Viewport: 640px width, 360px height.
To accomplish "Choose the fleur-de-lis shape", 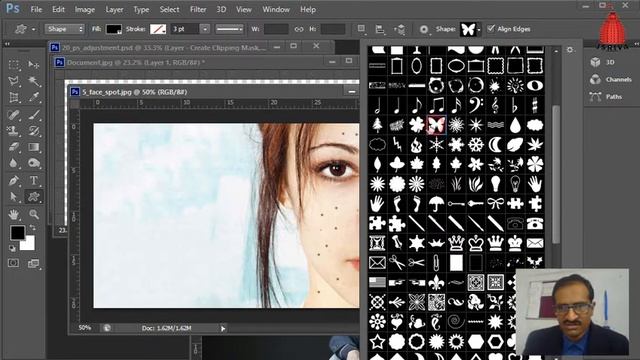I will coord(436,282).
